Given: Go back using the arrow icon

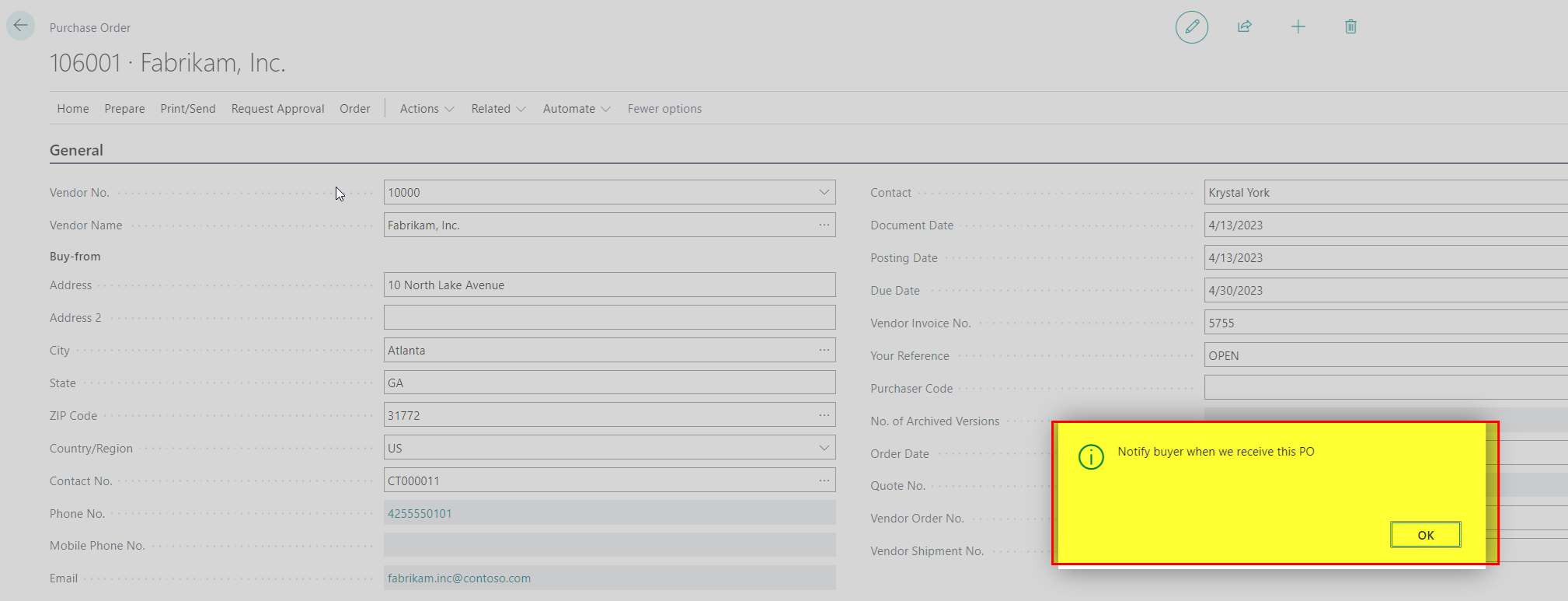Looking at the screenshot, I should pos(20,26).
